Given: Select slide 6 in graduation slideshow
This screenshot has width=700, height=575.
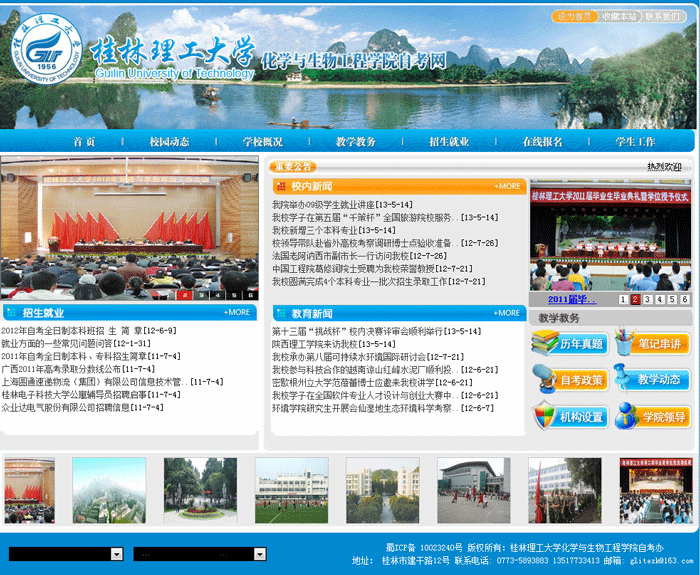Looking at the screenshot, I should tap(684, 299).
